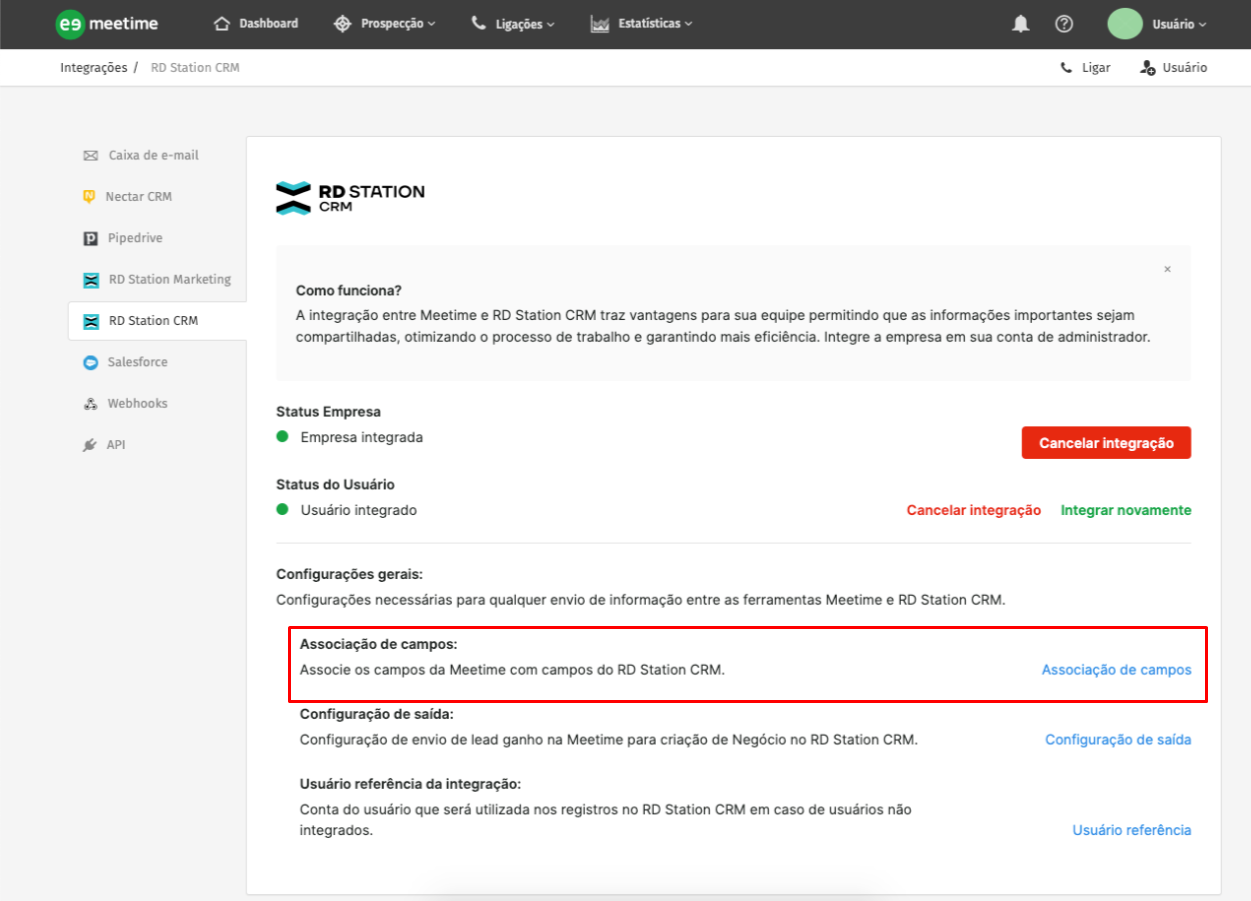Image resolution: width=1251 pixels, height=901 pixels.
Task: Click the red Cancelar integração button
Action: coord(1106,442)
